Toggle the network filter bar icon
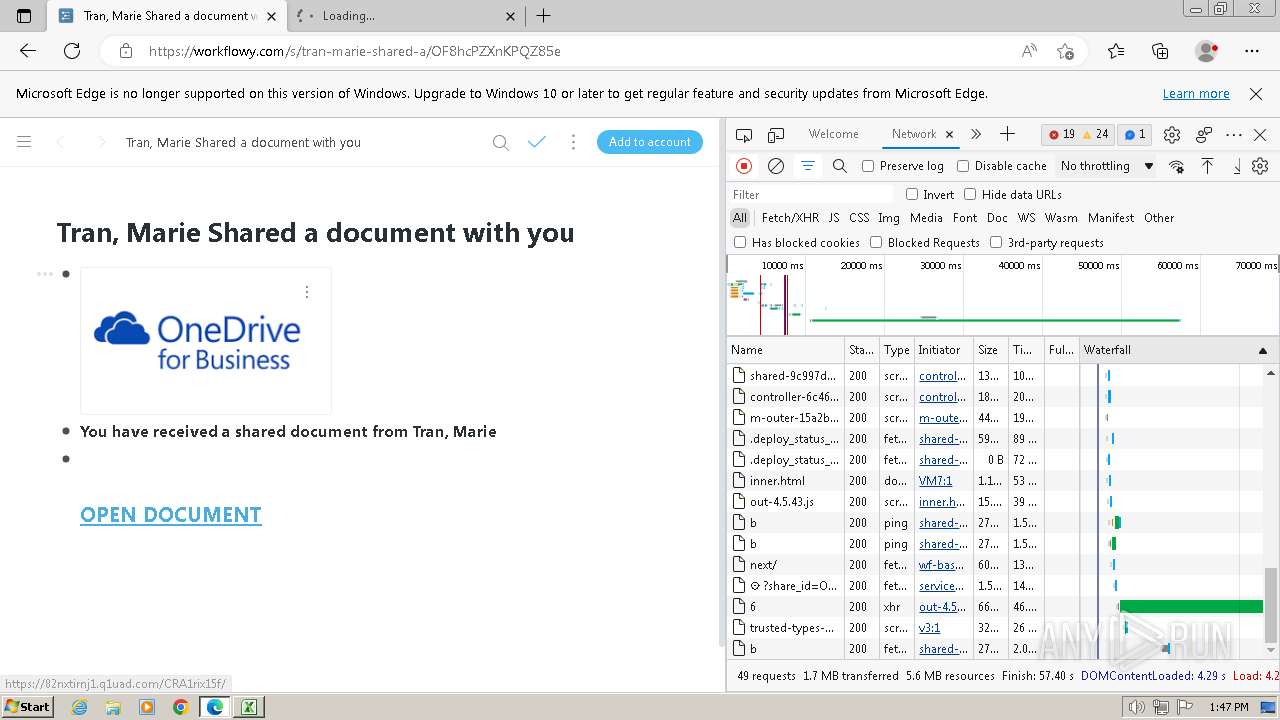 (x=808, y=166)
